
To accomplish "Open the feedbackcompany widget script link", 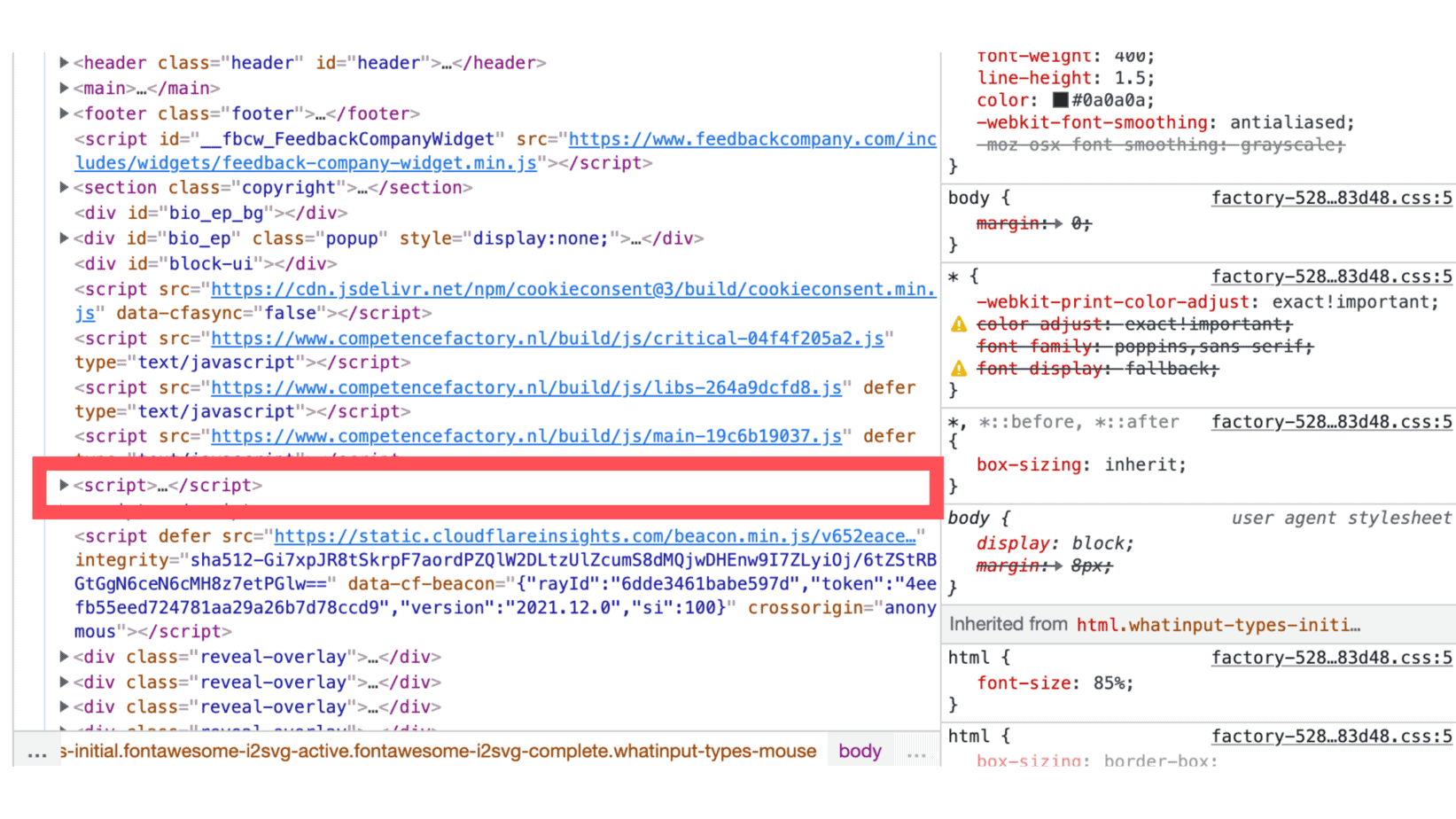I will tap(751, 139).
